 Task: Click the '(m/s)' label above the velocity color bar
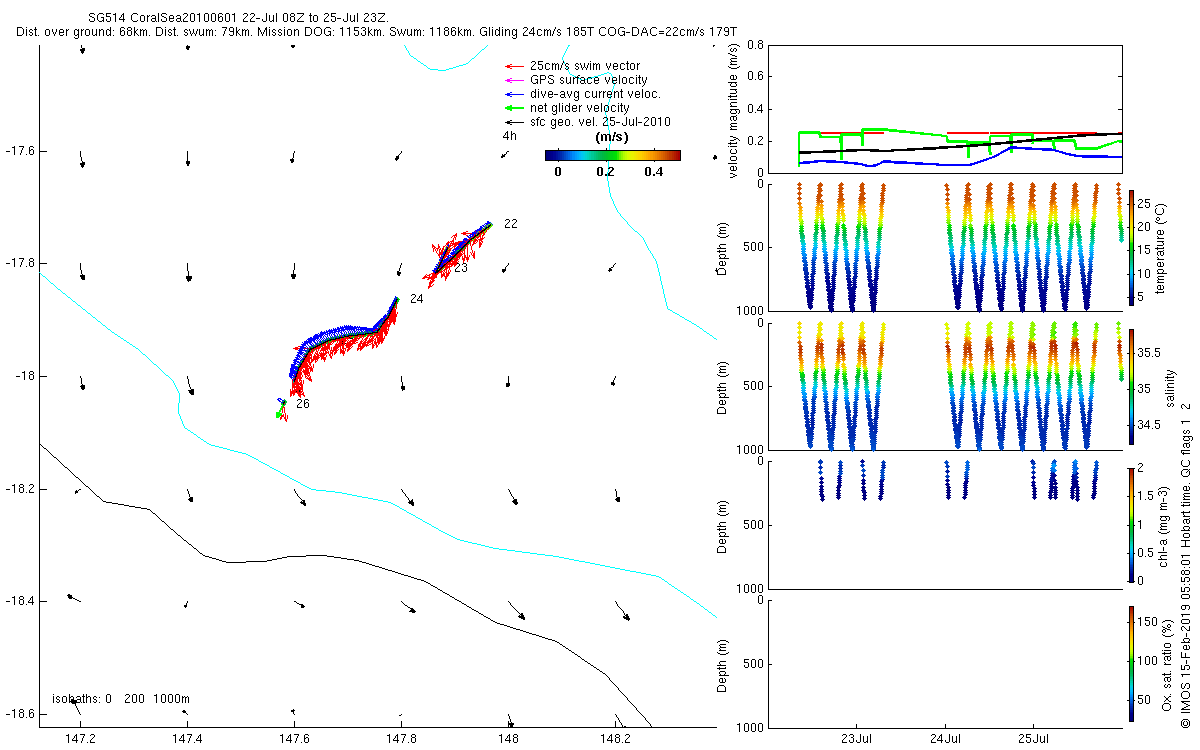611,136
